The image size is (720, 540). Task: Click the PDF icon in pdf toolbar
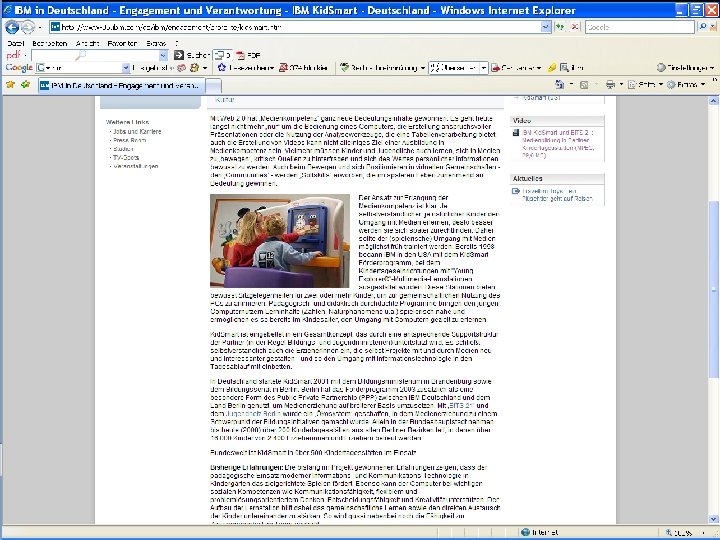(x=240, y=56)
